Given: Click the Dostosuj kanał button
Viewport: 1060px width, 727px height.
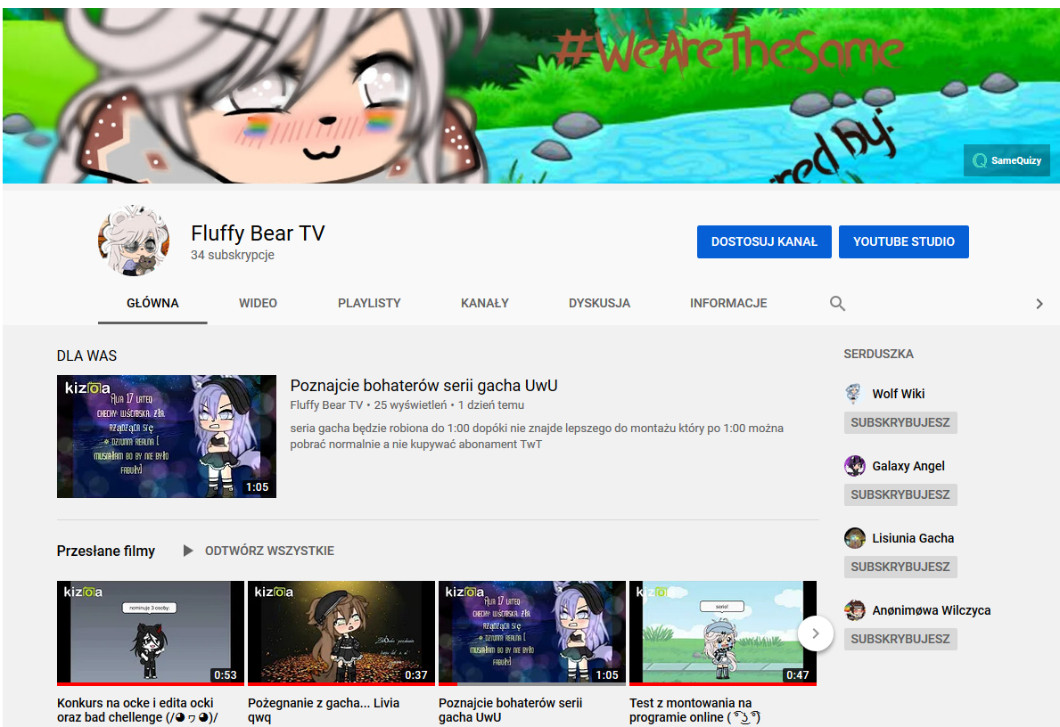Looking at the screenshot, I should pos(764,241).
